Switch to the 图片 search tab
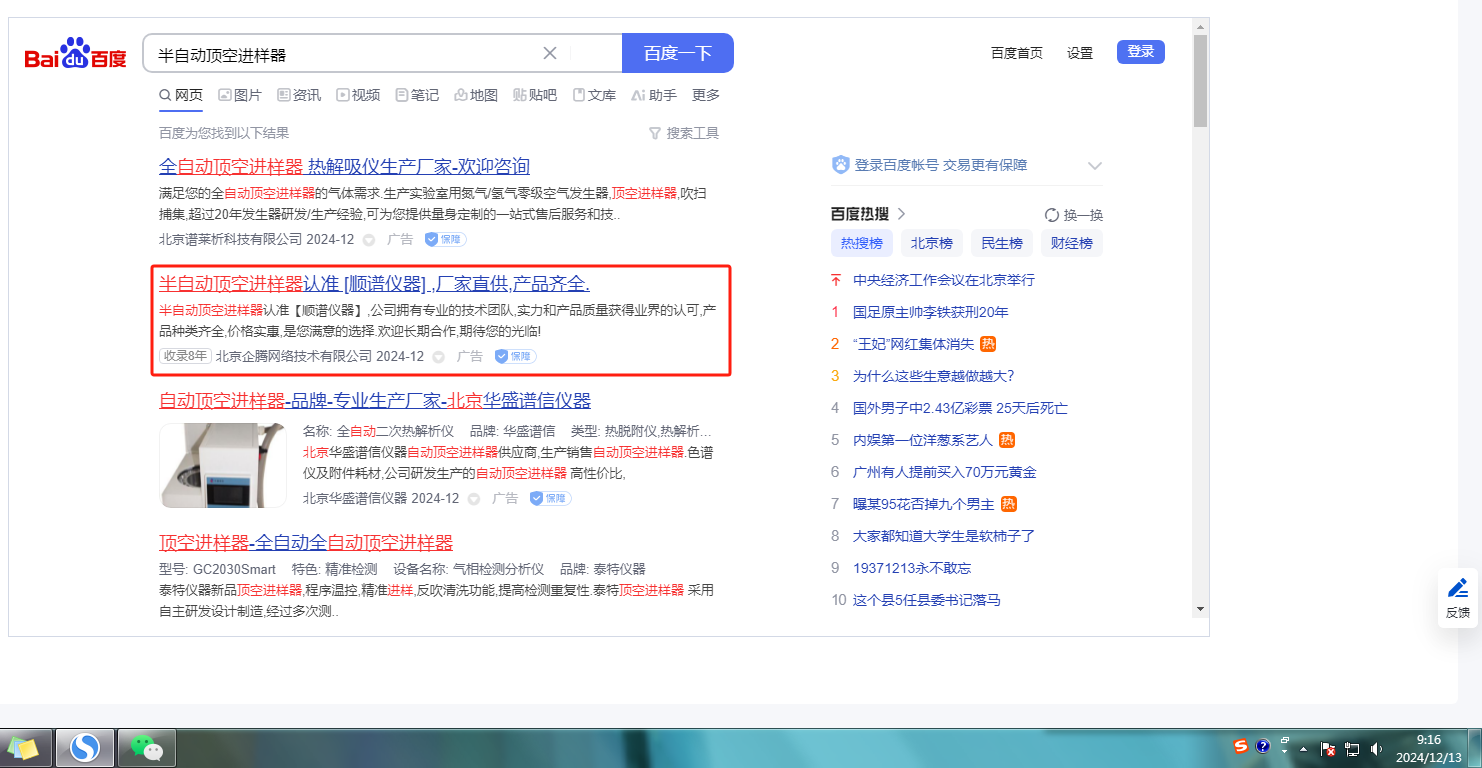Screen dimensions: 1482x768 [239, 95]
